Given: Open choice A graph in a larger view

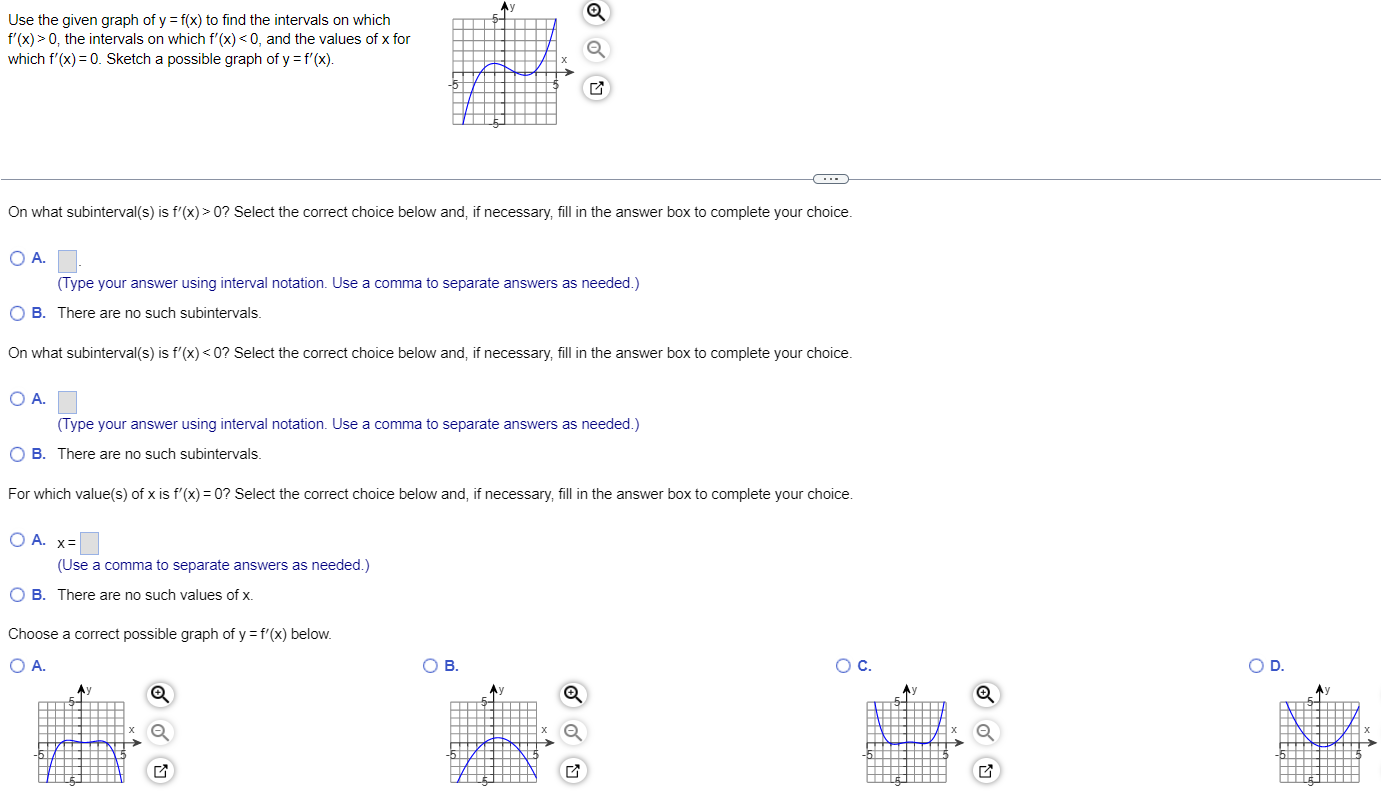Looking at the screenshot, I should point(160,770).
